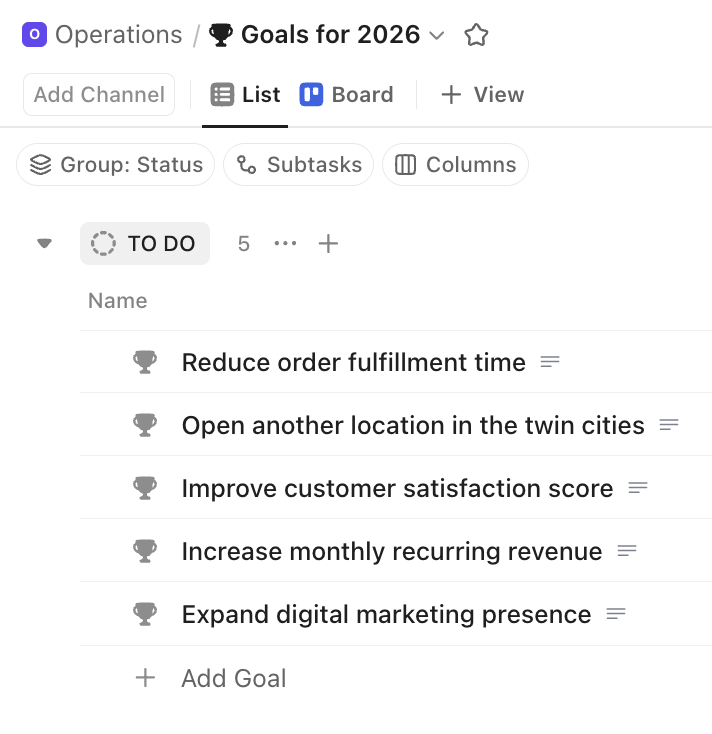Click the Add Channel button

point(99,95)
